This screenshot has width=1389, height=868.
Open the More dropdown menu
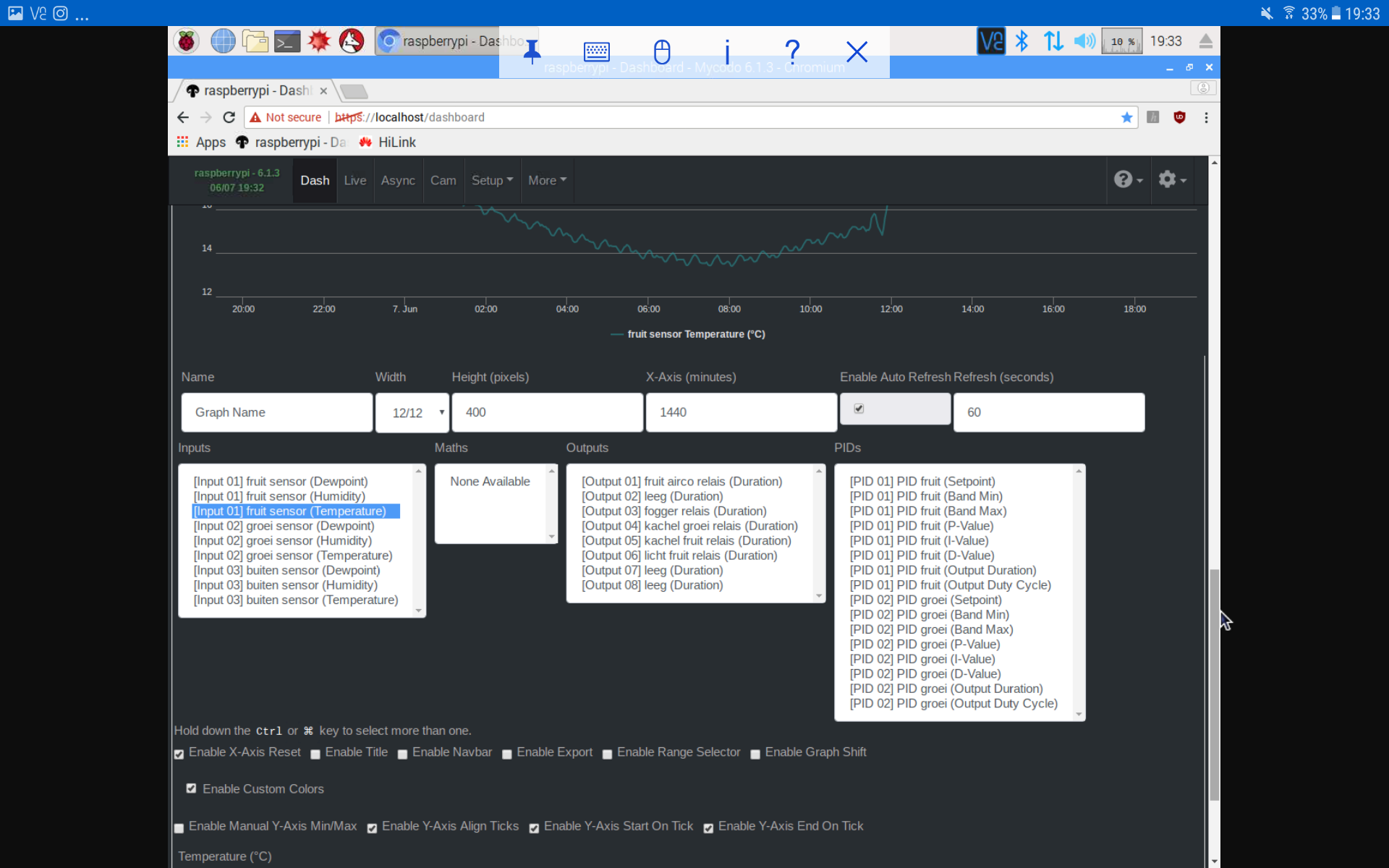coord(547,180)
